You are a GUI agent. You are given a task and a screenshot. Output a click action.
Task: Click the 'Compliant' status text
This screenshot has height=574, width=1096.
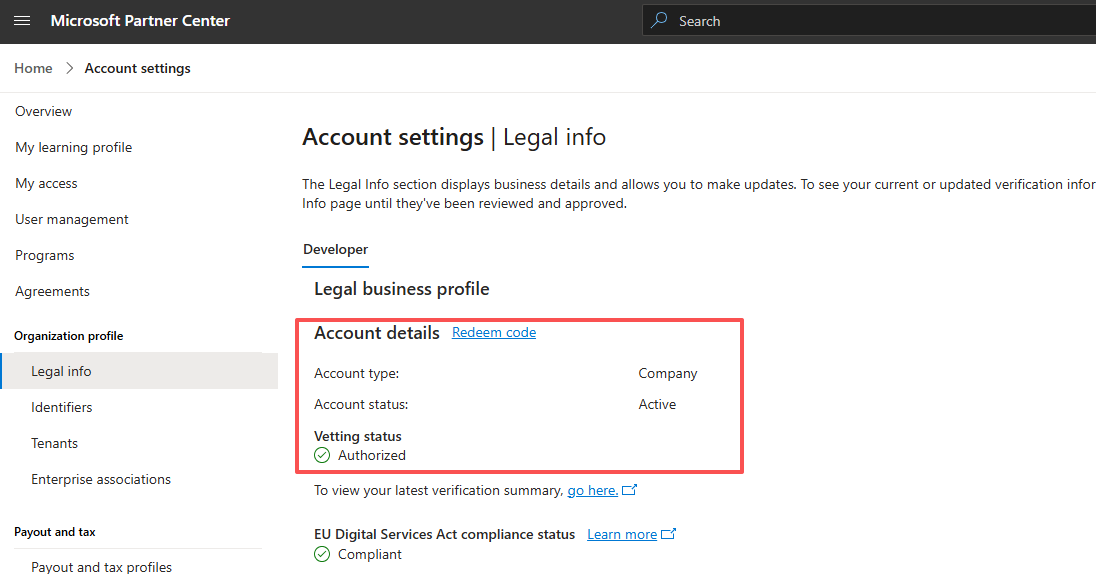(370, 554)
